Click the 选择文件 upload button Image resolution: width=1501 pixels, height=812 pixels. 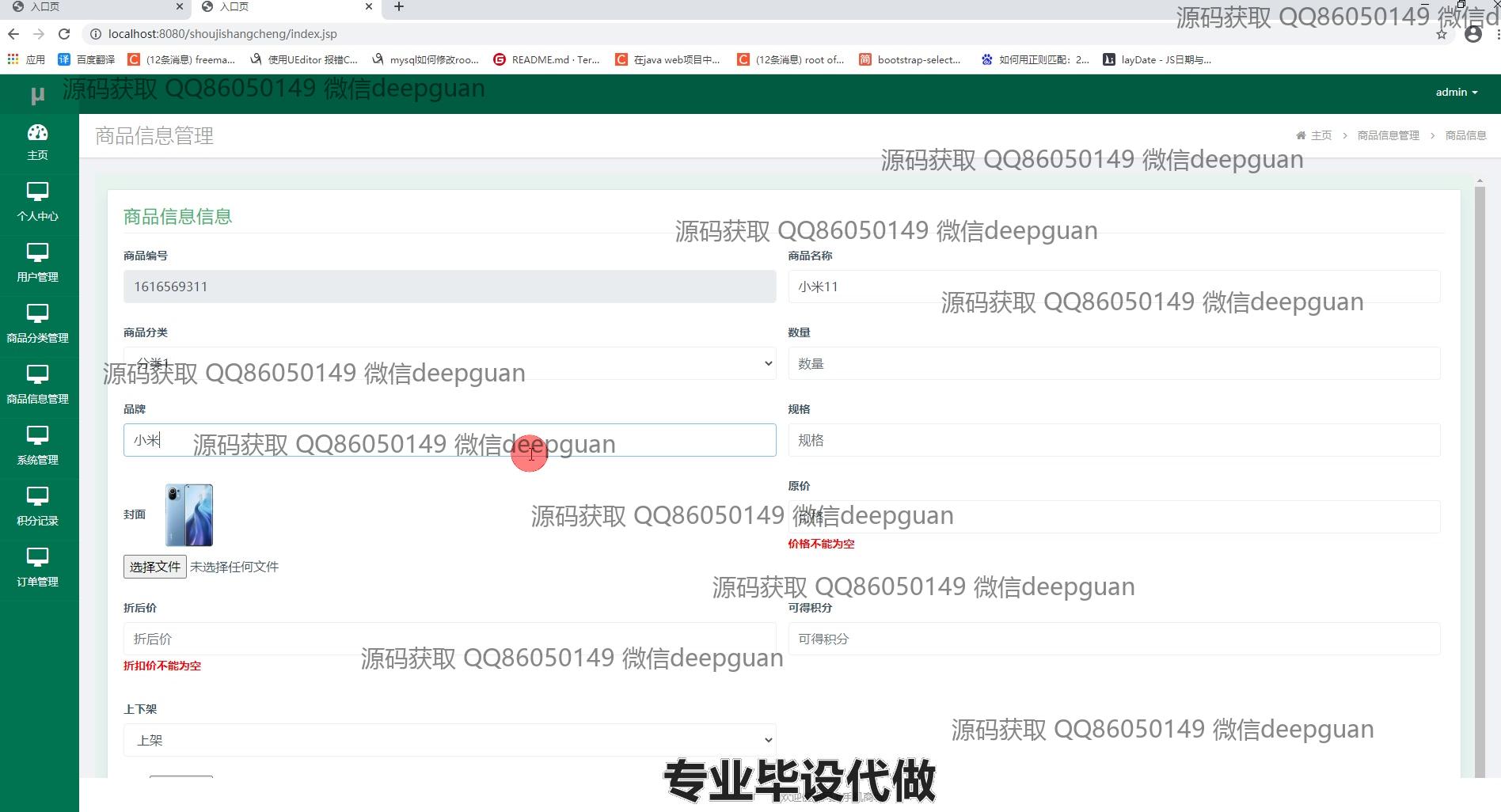154,567
